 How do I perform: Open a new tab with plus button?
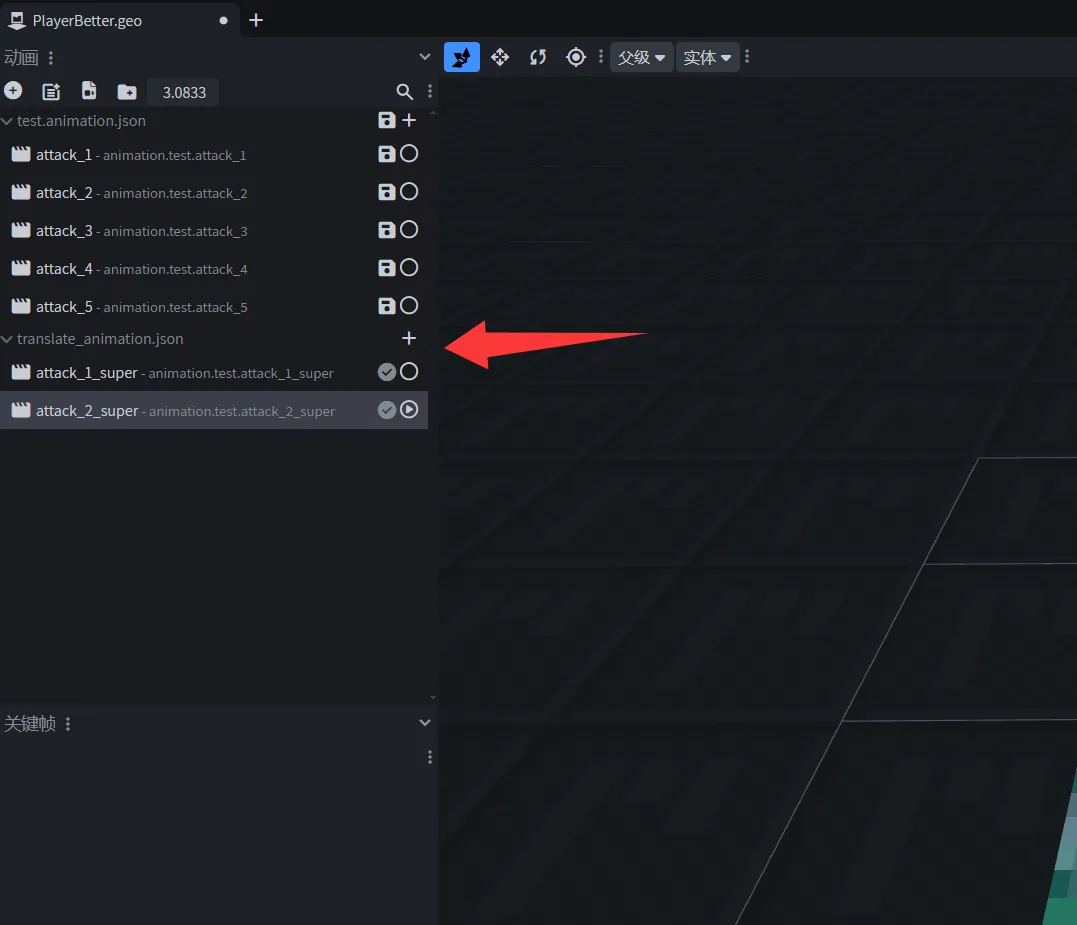256,20
